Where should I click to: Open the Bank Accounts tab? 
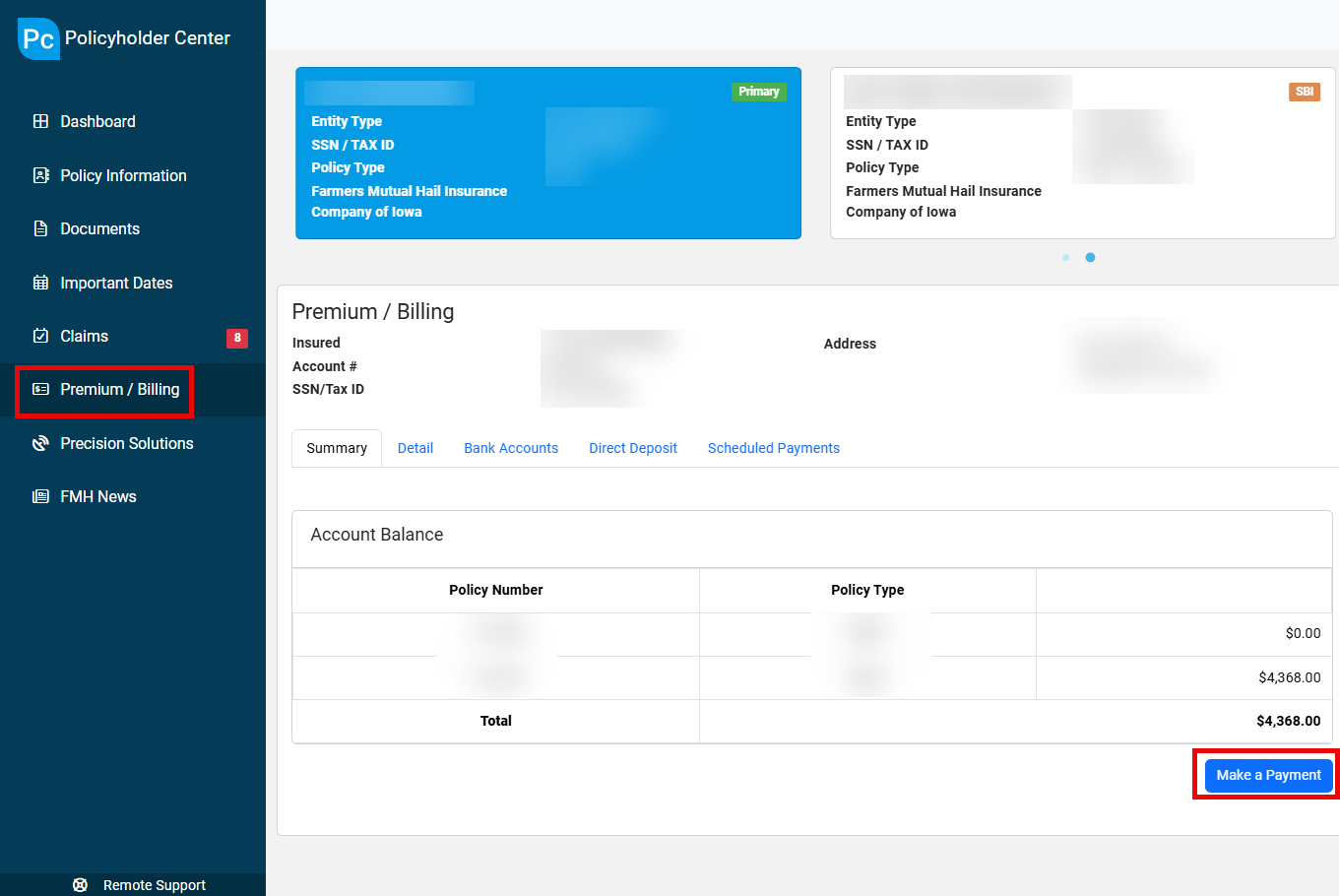[x=511, y=448]
